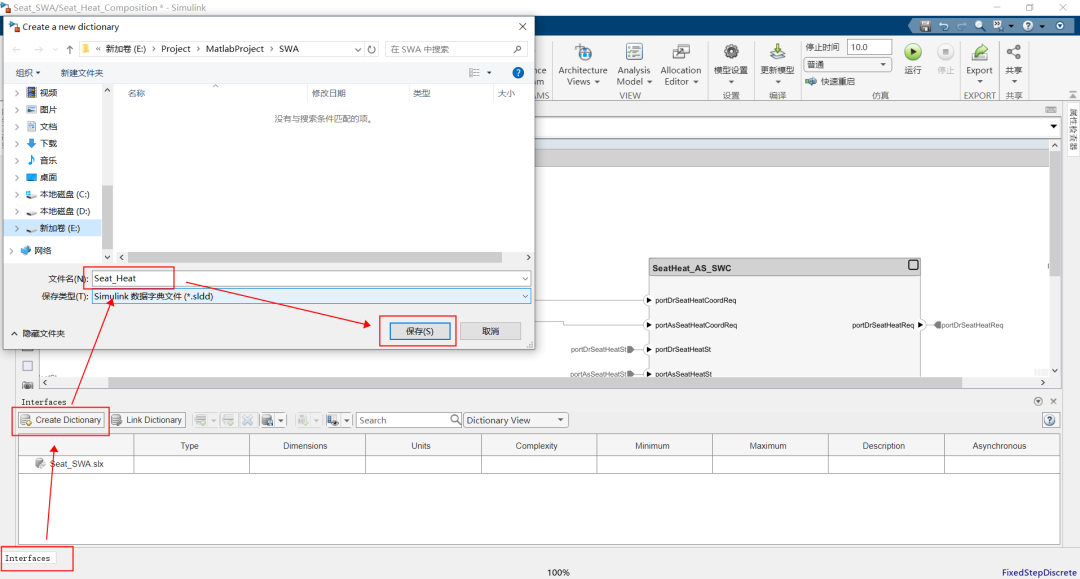This screenshot has width=1080, height=579.
Task: Open the save-dictionary dropdown arrow in Interfaces toolbar
Action: click(280, 420)
